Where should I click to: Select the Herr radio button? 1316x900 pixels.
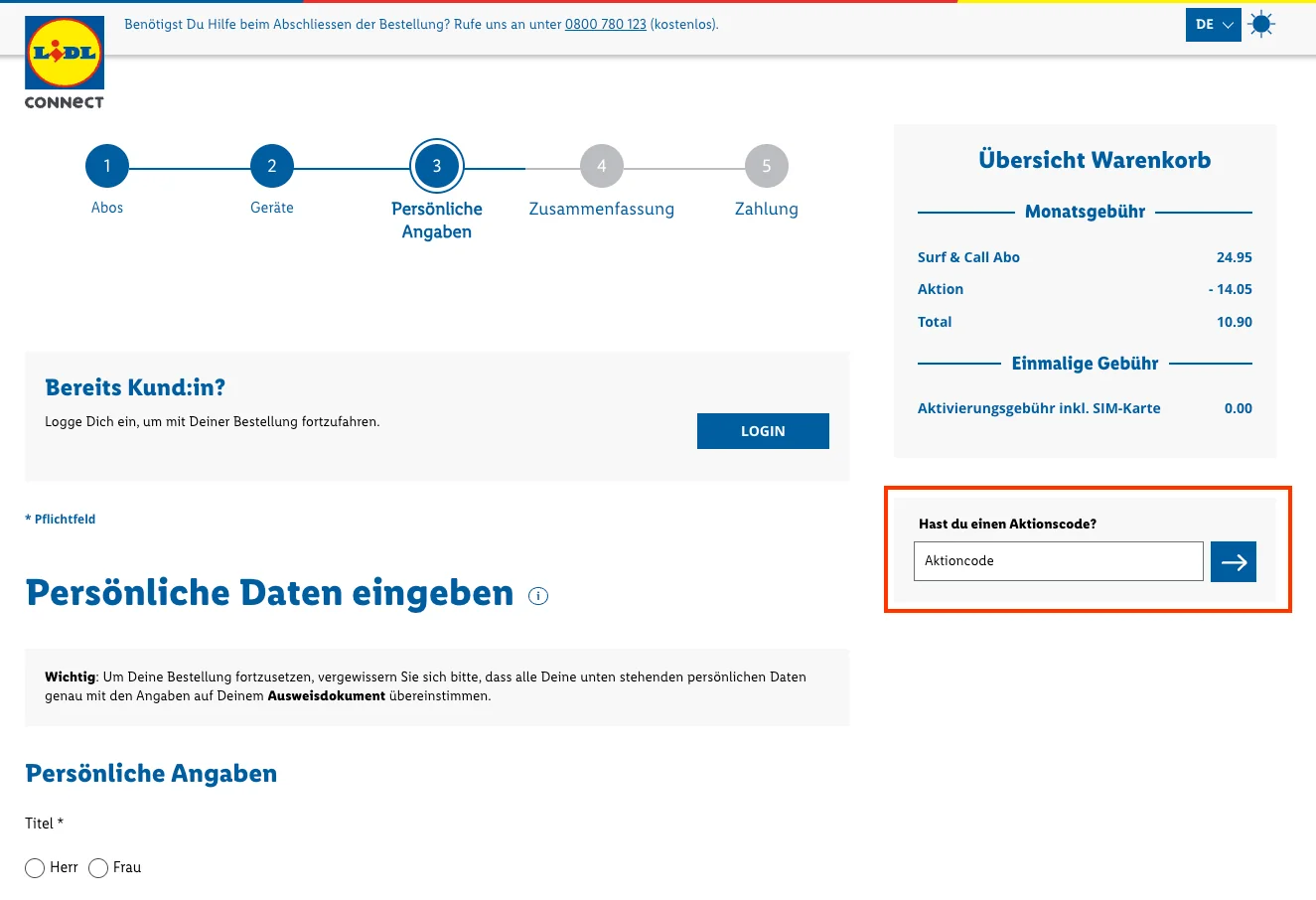(x=35, y=868)
